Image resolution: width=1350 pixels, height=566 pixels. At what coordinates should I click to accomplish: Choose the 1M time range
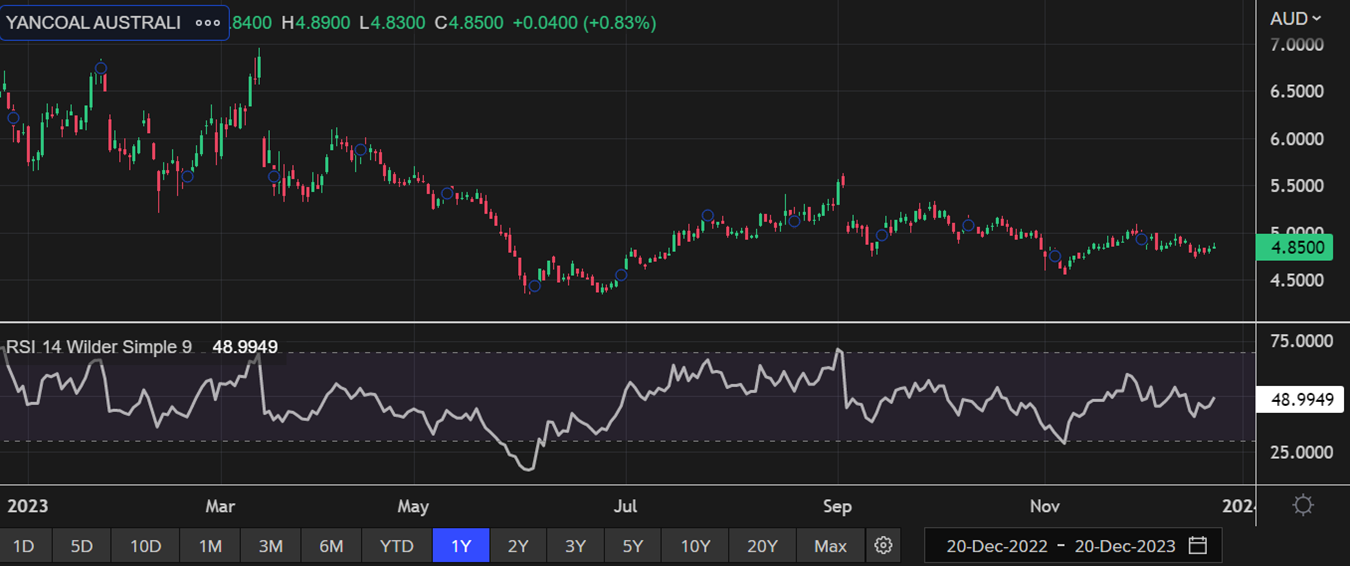210,546
